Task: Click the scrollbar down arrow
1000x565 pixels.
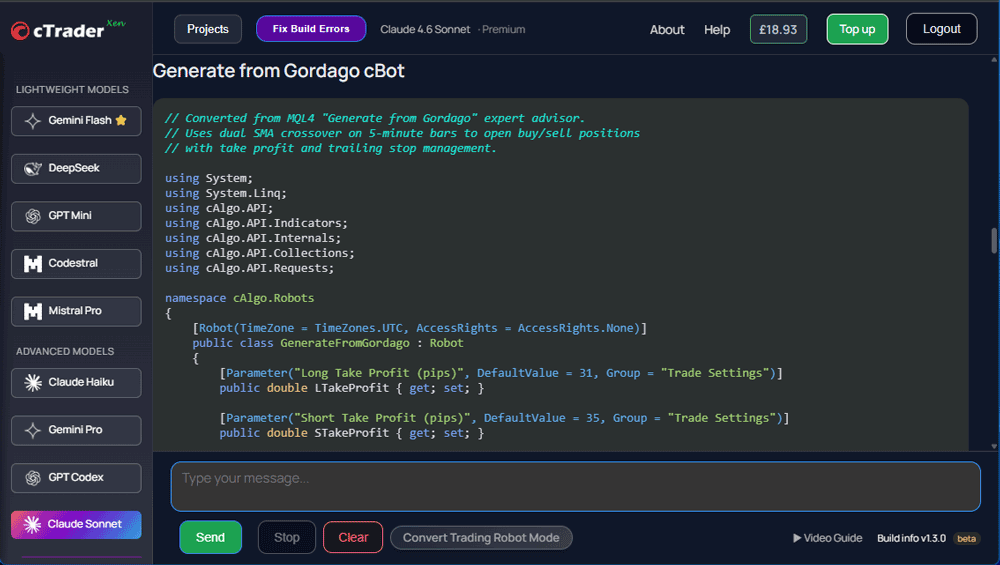Action: [994, 446]
